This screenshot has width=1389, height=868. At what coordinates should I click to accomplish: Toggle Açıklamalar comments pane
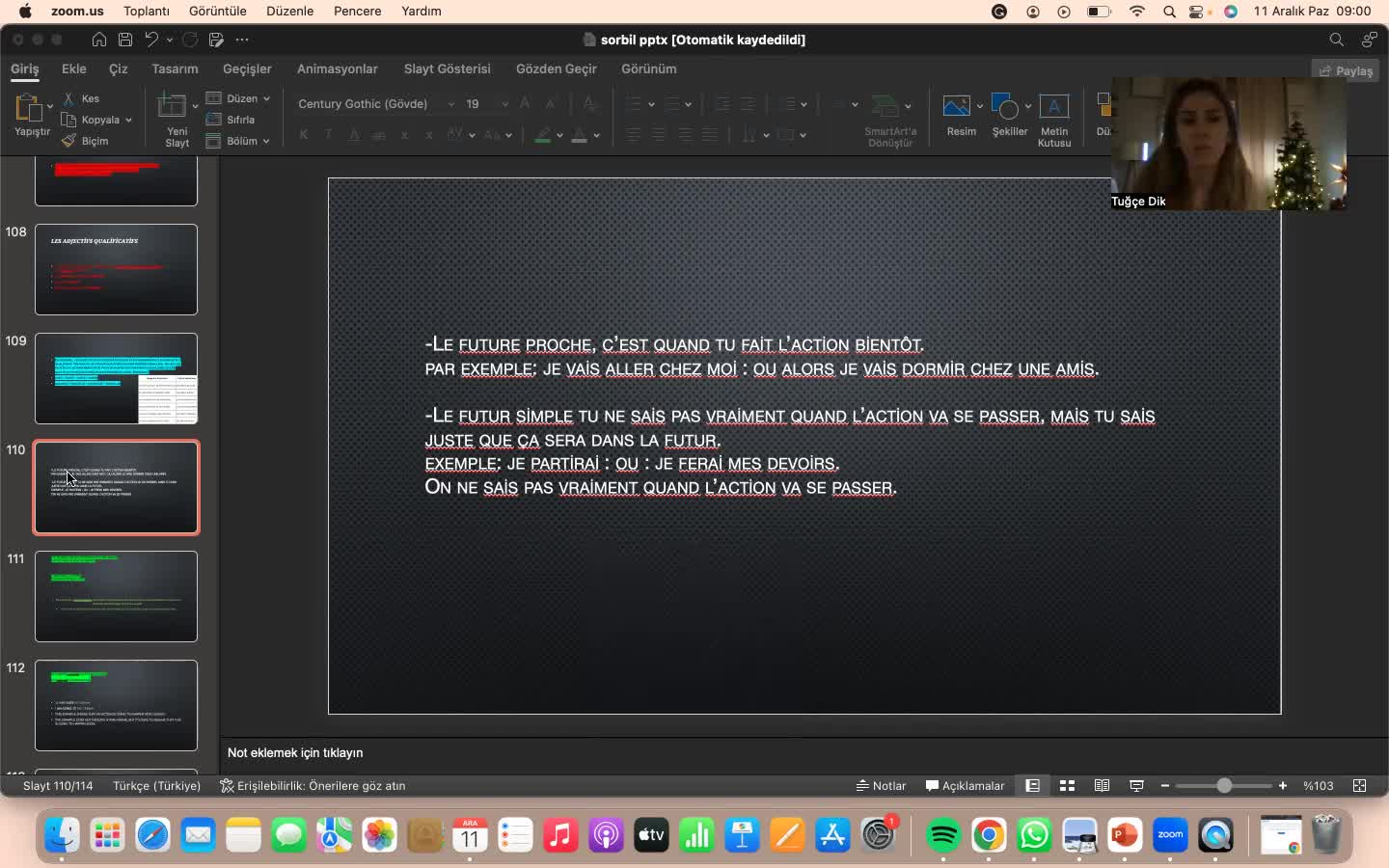click(x=965, y=786)
